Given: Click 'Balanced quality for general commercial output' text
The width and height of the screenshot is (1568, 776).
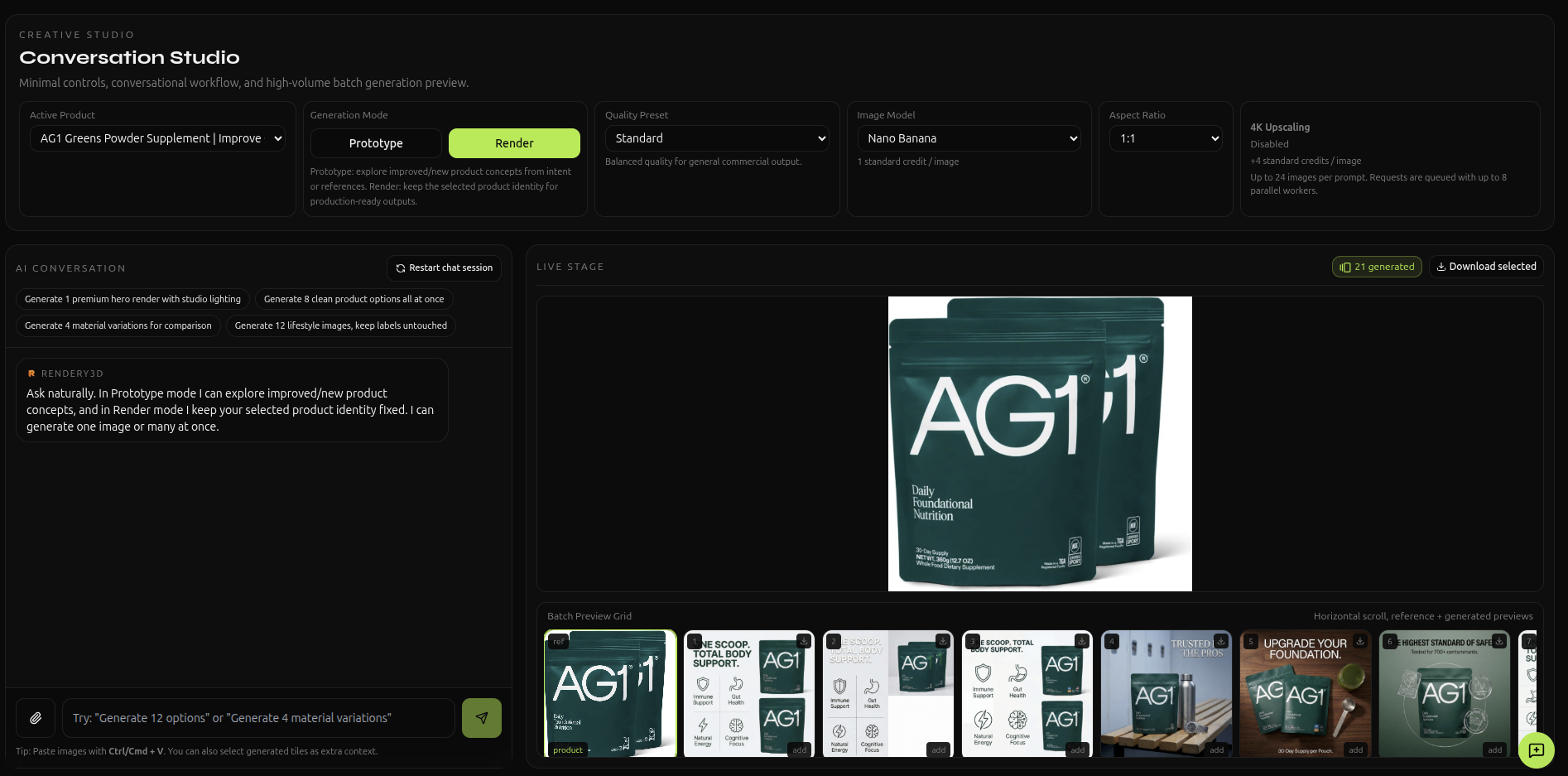Looking at the screenshot, I should 703,161.
